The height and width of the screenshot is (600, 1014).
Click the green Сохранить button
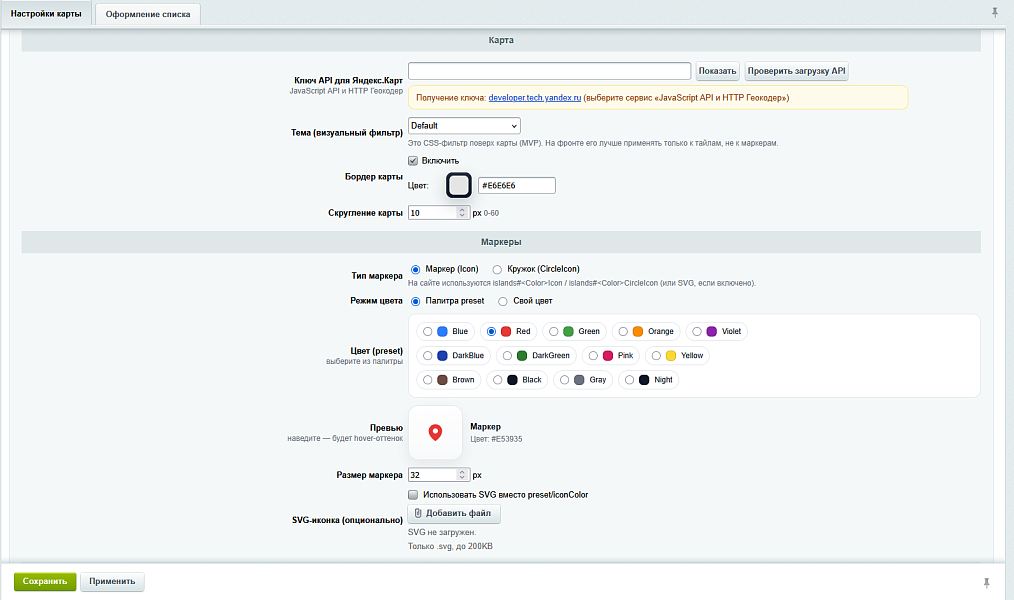tap(45, 581)
